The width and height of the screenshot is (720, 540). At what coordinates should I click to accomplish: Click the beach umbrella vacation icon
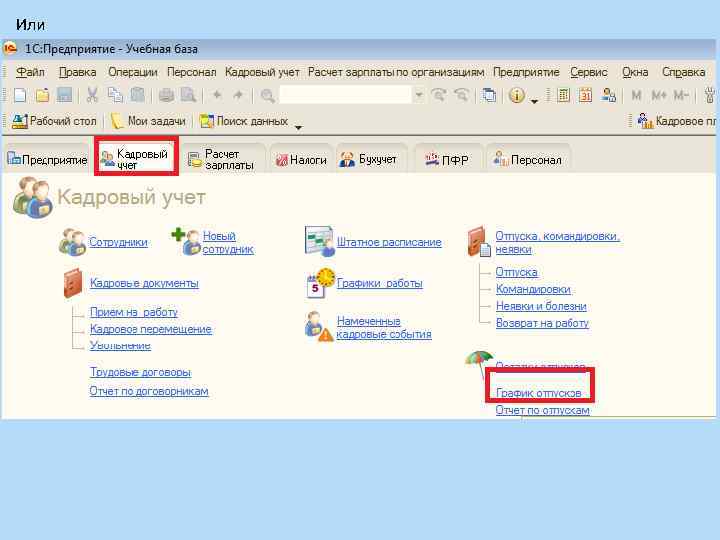click(479, 363)
